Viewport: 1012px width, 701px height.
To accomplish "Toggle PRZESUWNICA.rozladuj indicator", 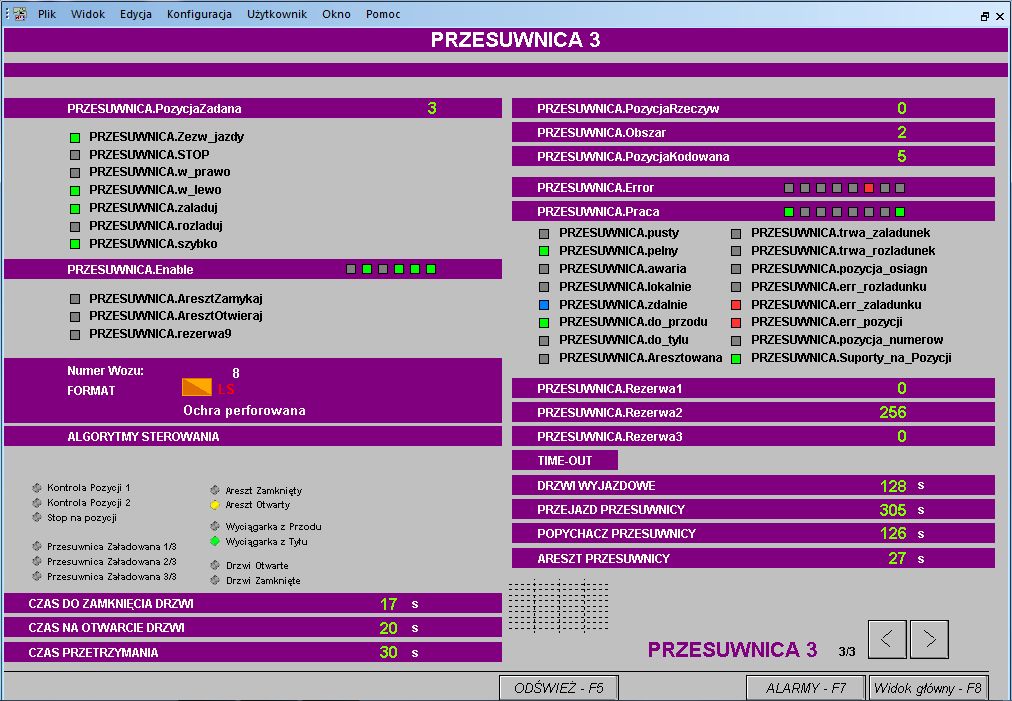I will 75,227.
